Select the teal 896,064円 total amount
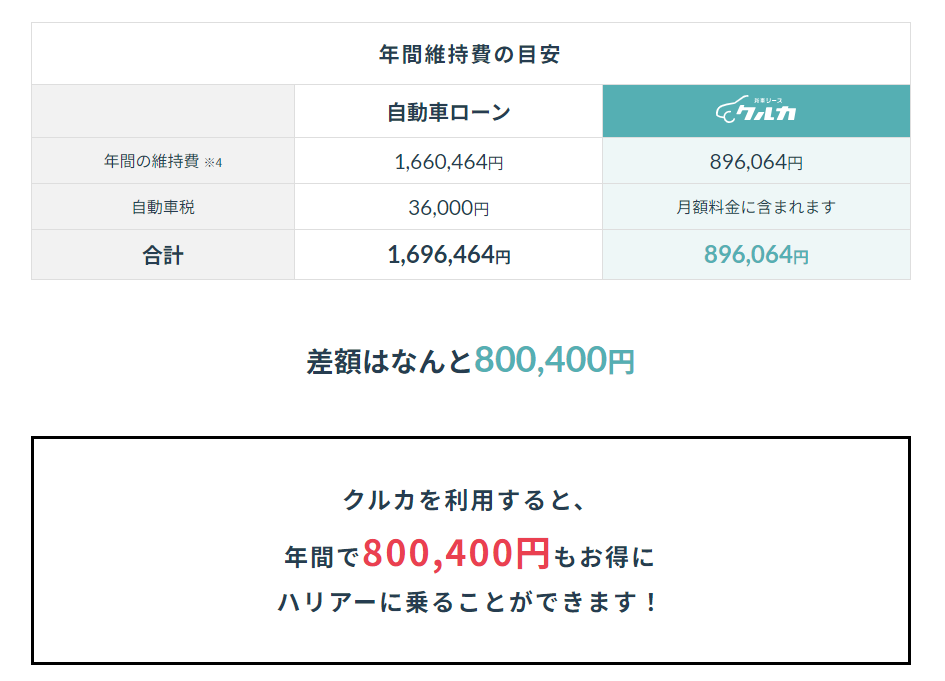This screenshot has height=681, width=945. tap(756, 255)
